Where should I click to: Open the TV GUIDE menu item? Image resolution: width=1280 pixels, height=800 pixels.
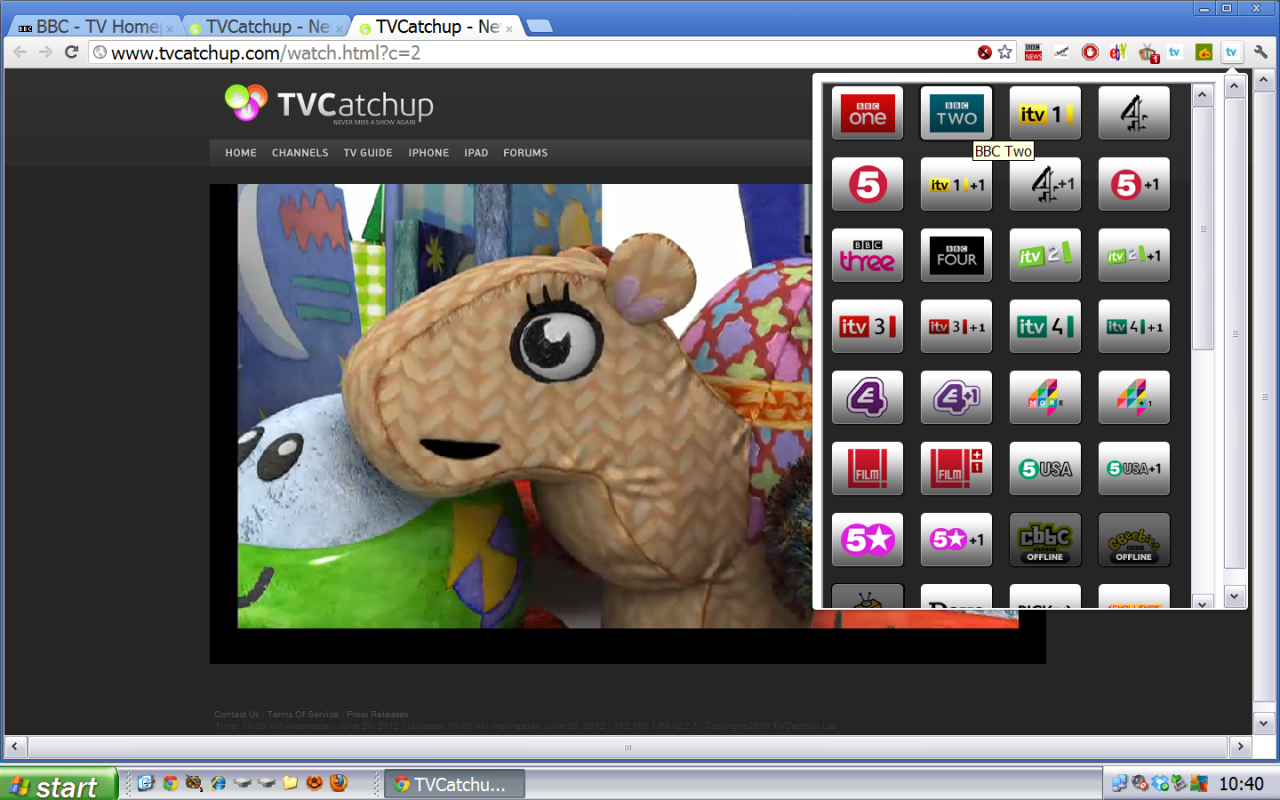coord(368,153)
